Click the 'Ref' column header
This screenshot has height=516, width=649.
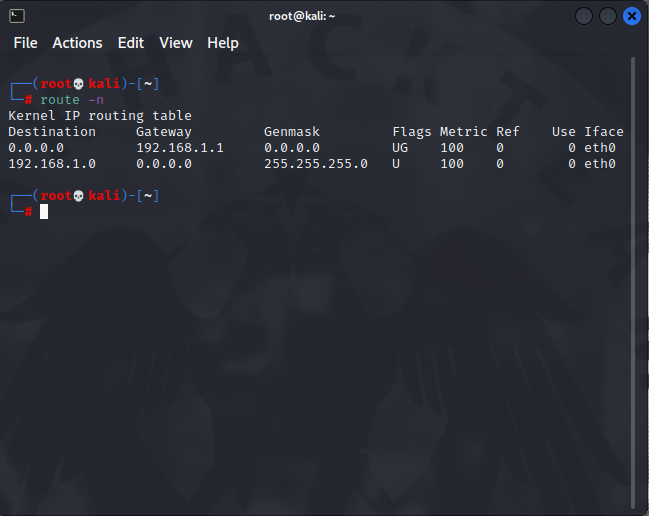[x=507, y=132]
